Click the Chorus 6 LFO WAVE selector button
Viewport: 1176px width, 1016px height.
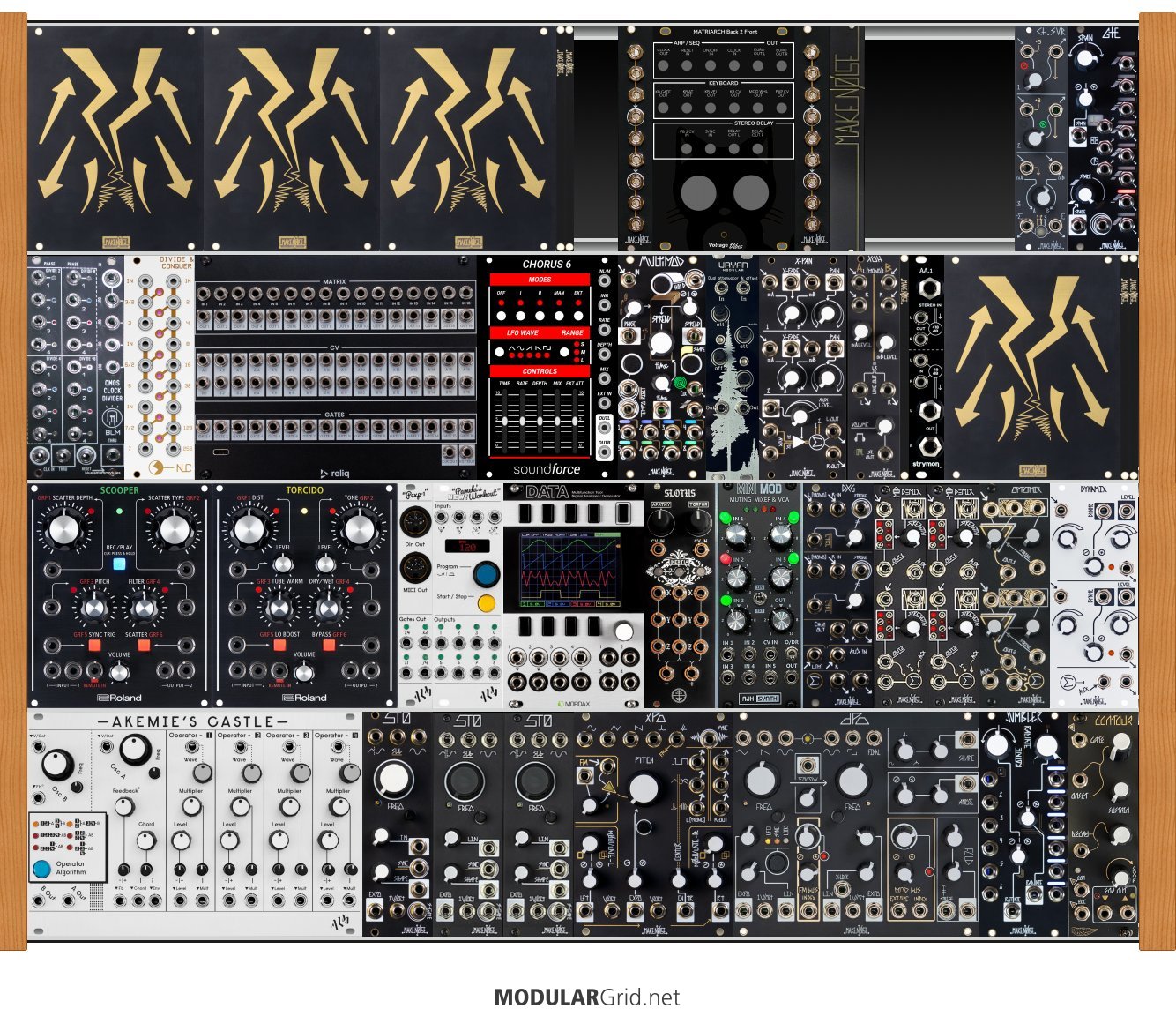(501, 352)
